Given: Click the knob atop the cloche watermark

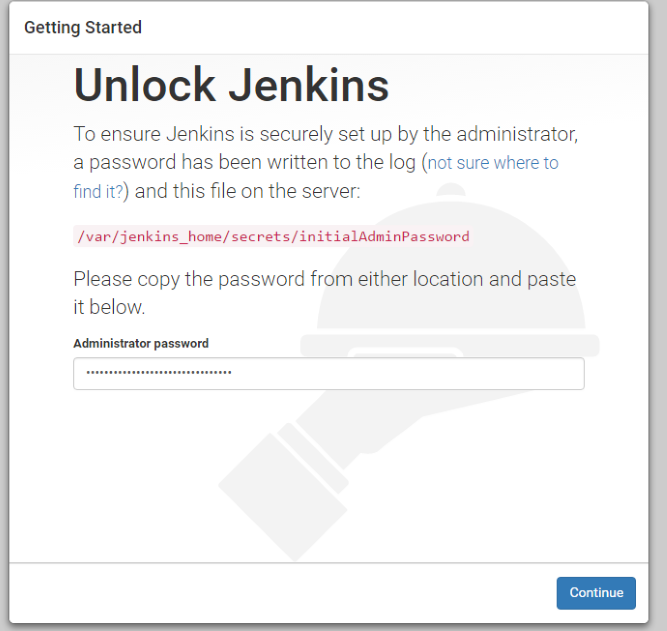Looking at the screenshot, I should [x=451, y=189].
